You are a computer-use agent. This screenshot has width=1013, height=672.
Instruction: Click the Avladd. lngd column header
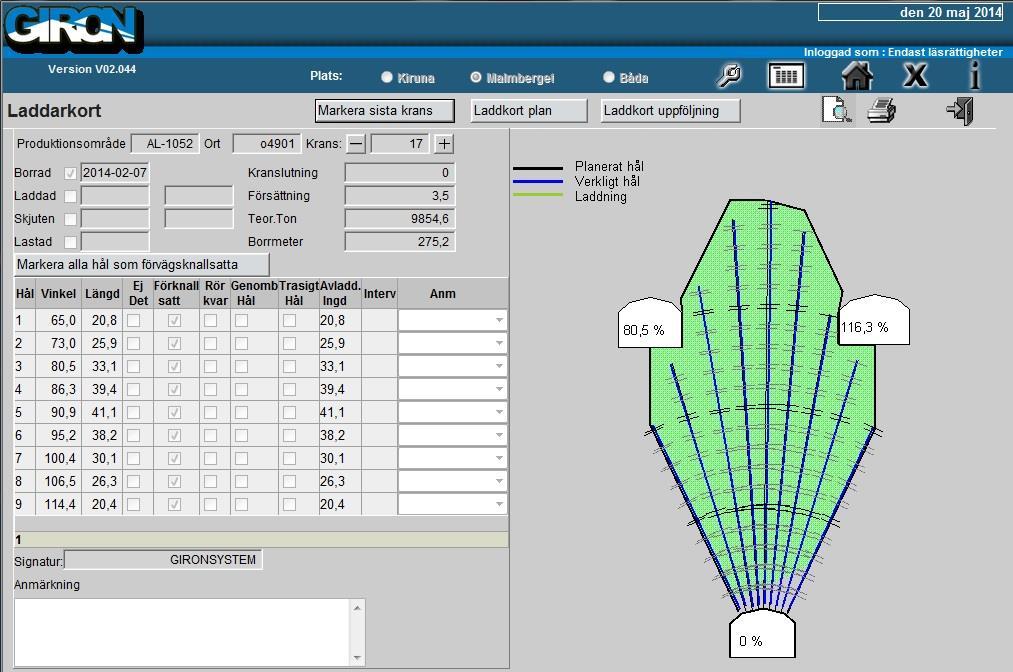coord(340,294)
